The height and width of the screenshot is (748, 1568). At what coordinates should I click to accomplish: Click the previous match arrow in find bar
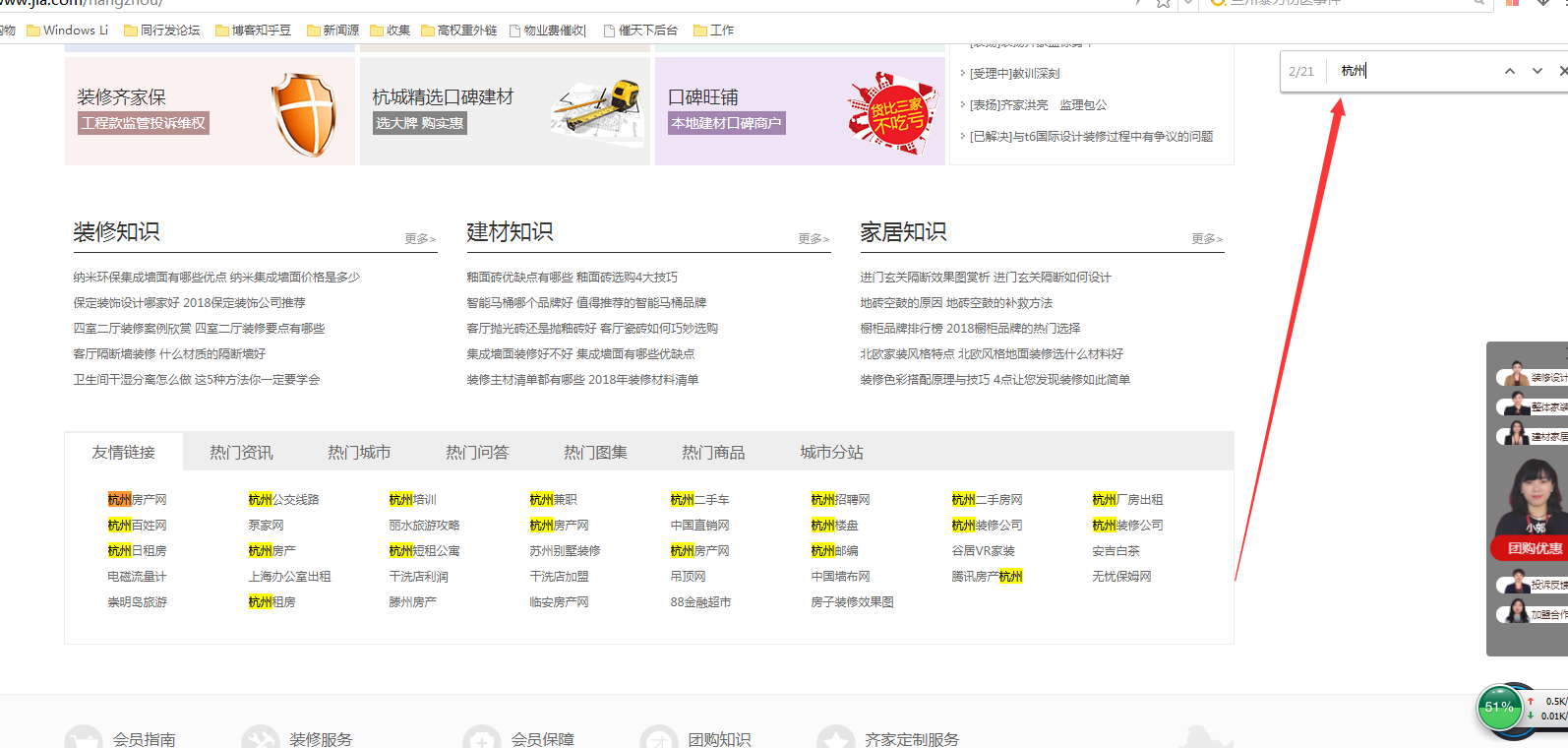pyautogui.click(x=1510, y=71)
